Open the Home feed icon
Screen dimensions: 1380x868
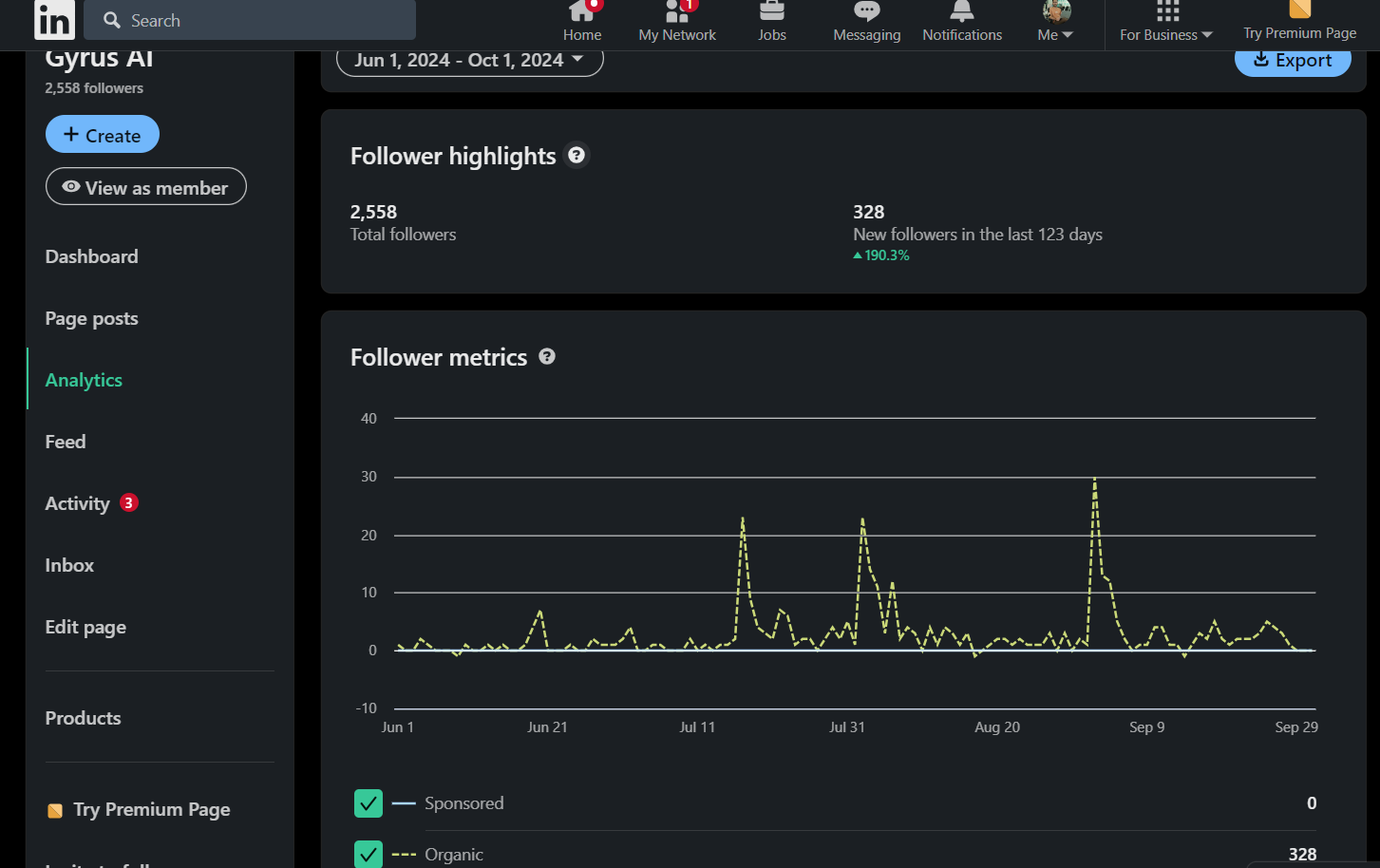tap(581, 12)
